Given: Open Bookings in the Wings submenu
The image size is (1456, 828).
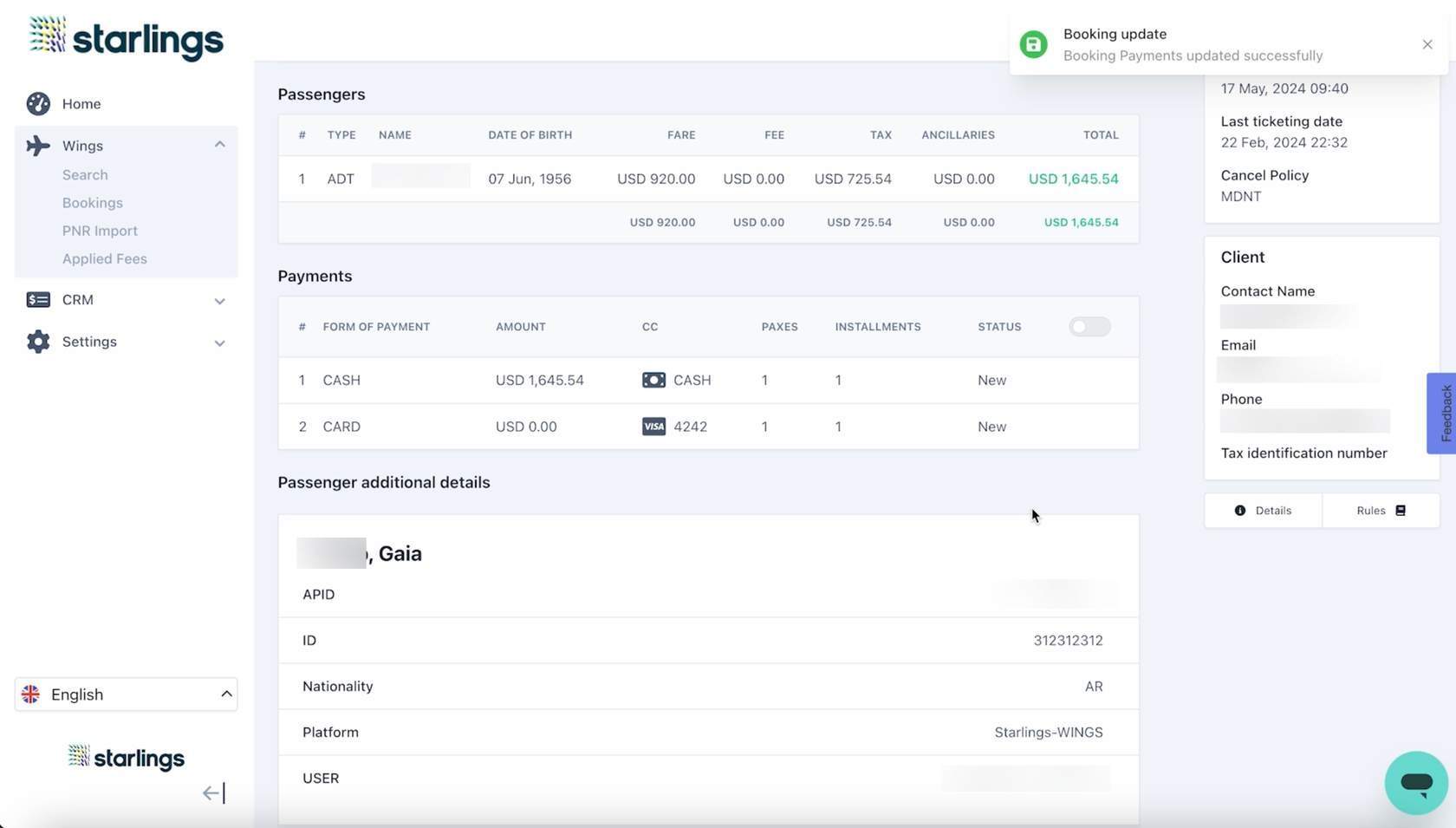Looking at the screenshot, I should [93, 203].
